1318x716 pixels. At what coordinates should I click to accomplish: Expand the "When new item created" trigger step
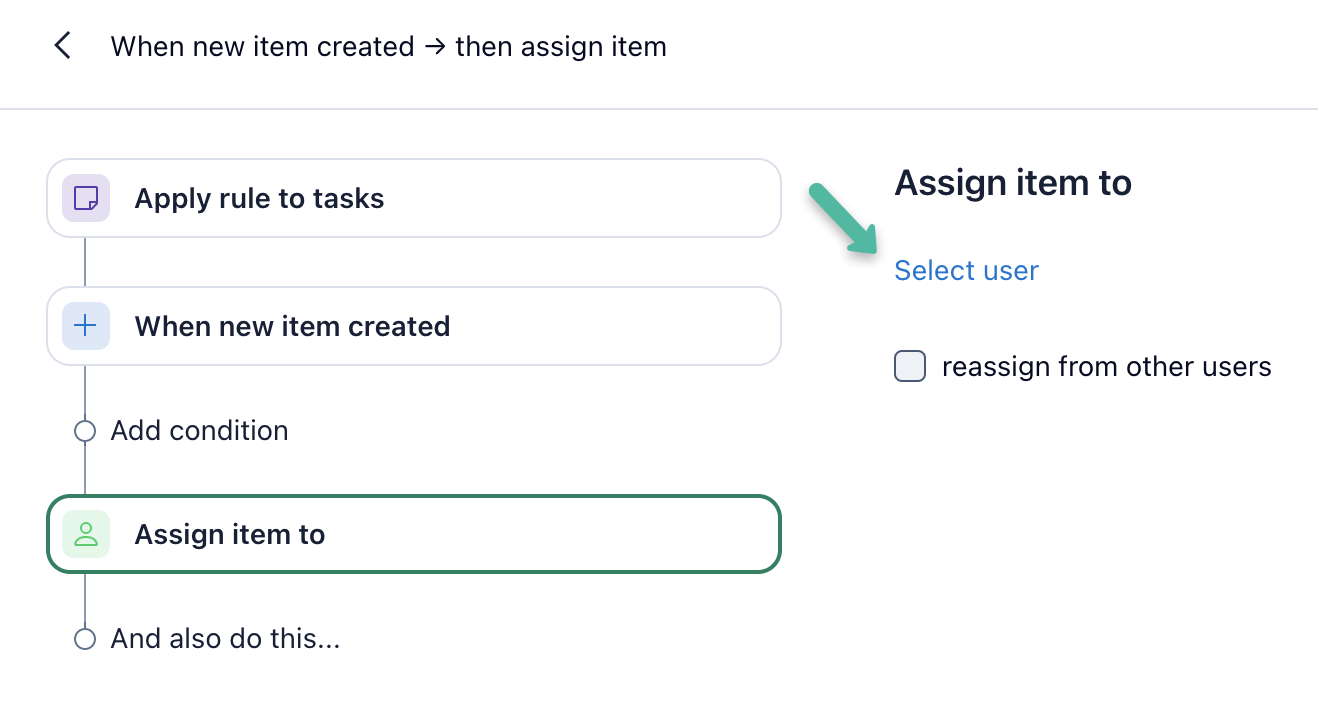(413, 326)
